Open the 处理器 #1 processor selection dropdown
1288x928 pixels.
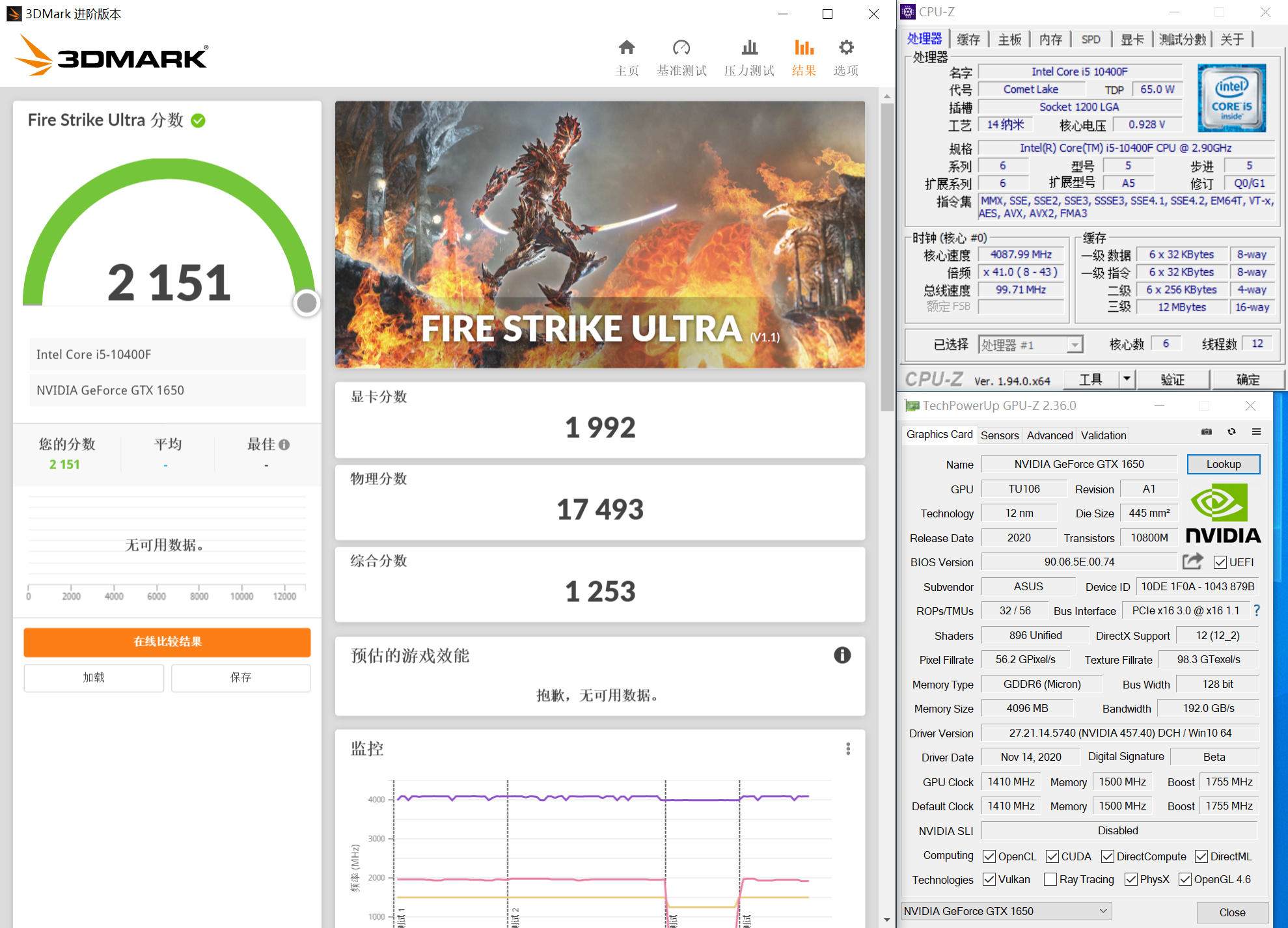tap(1031, 345)
